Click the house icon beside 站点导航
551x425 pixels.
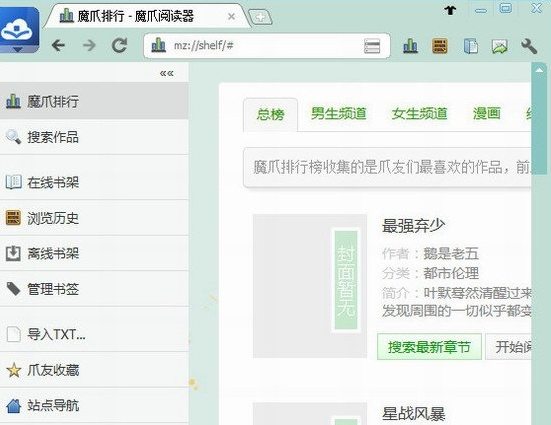pos(13,405)
